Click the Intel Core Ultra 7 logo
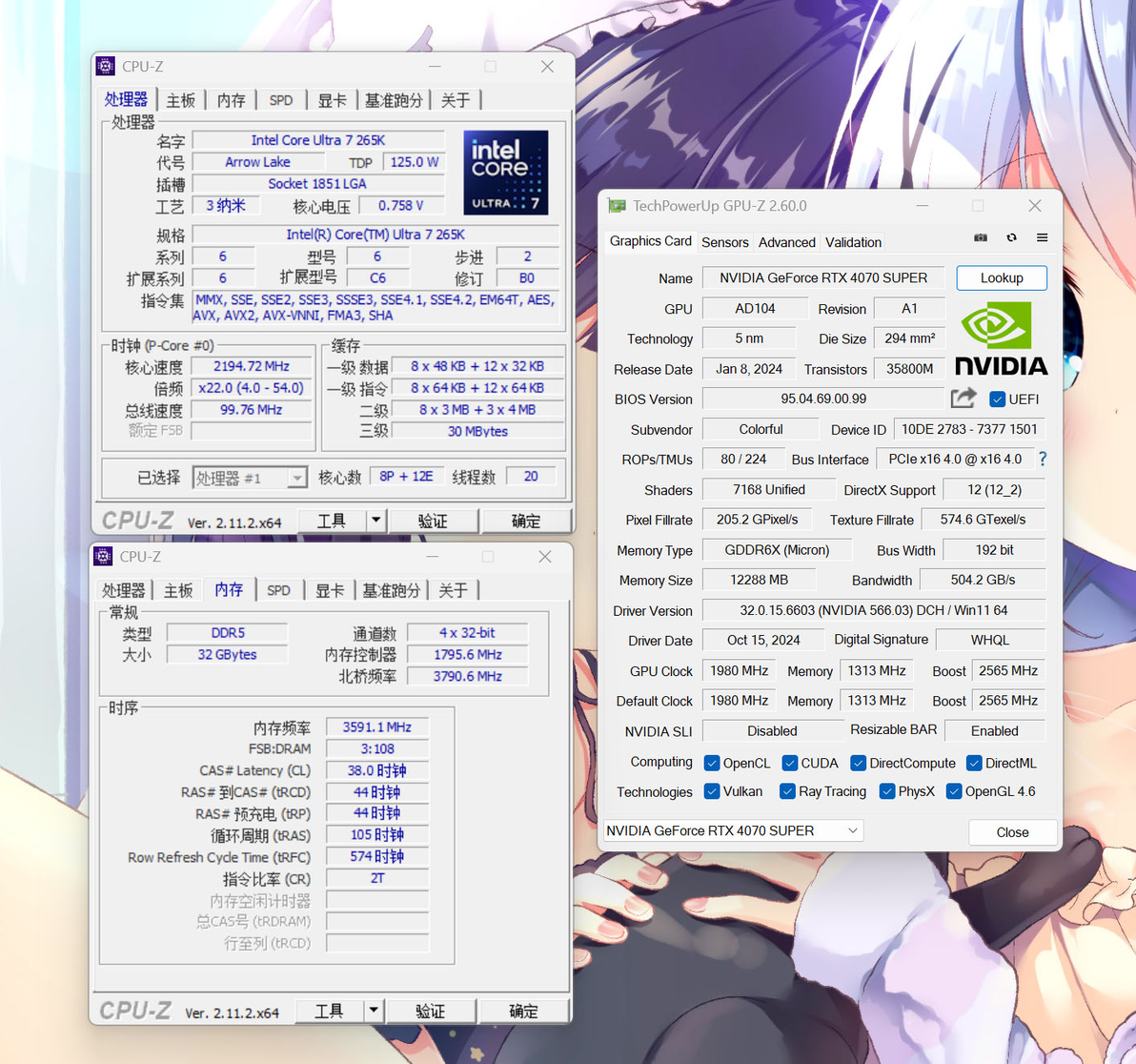Screen dimensions: 1136x1064 (506, 173)
